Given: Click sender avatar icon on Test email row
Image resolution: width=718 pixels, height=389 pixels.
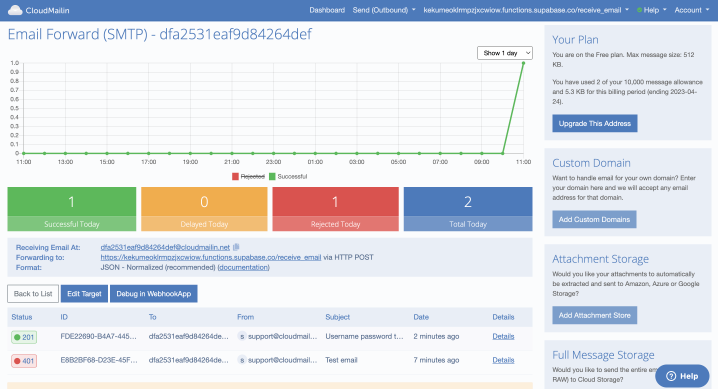Looking at the screenshot, I should click(x=241, y=360).
